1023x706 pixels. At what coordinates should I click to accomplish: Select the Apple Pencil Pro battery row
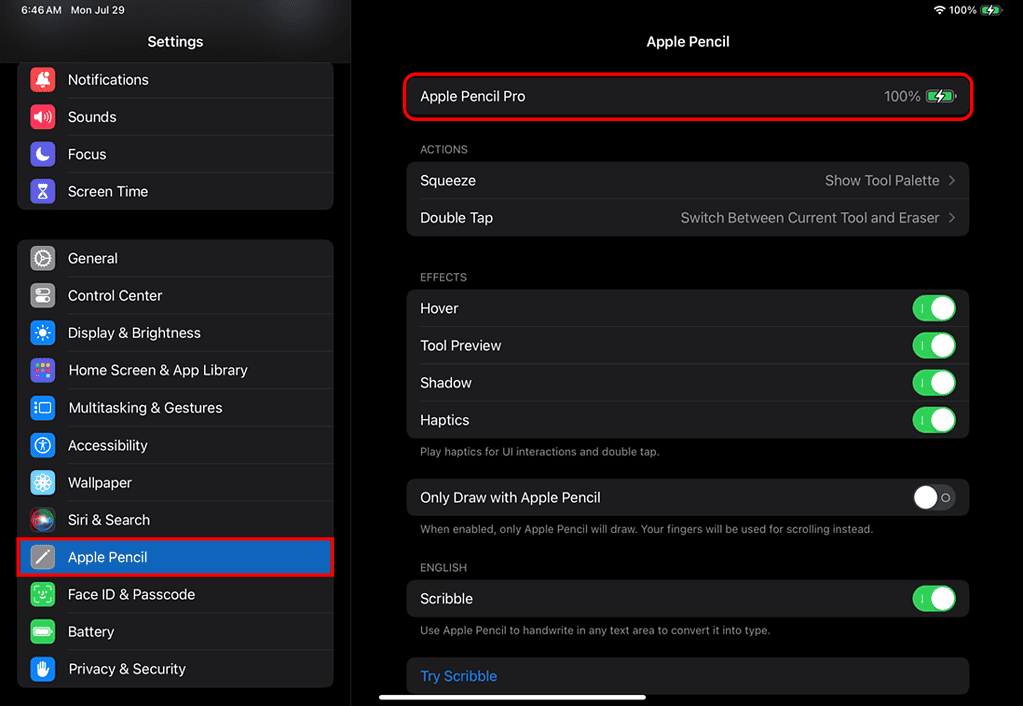tap(687, 97)
